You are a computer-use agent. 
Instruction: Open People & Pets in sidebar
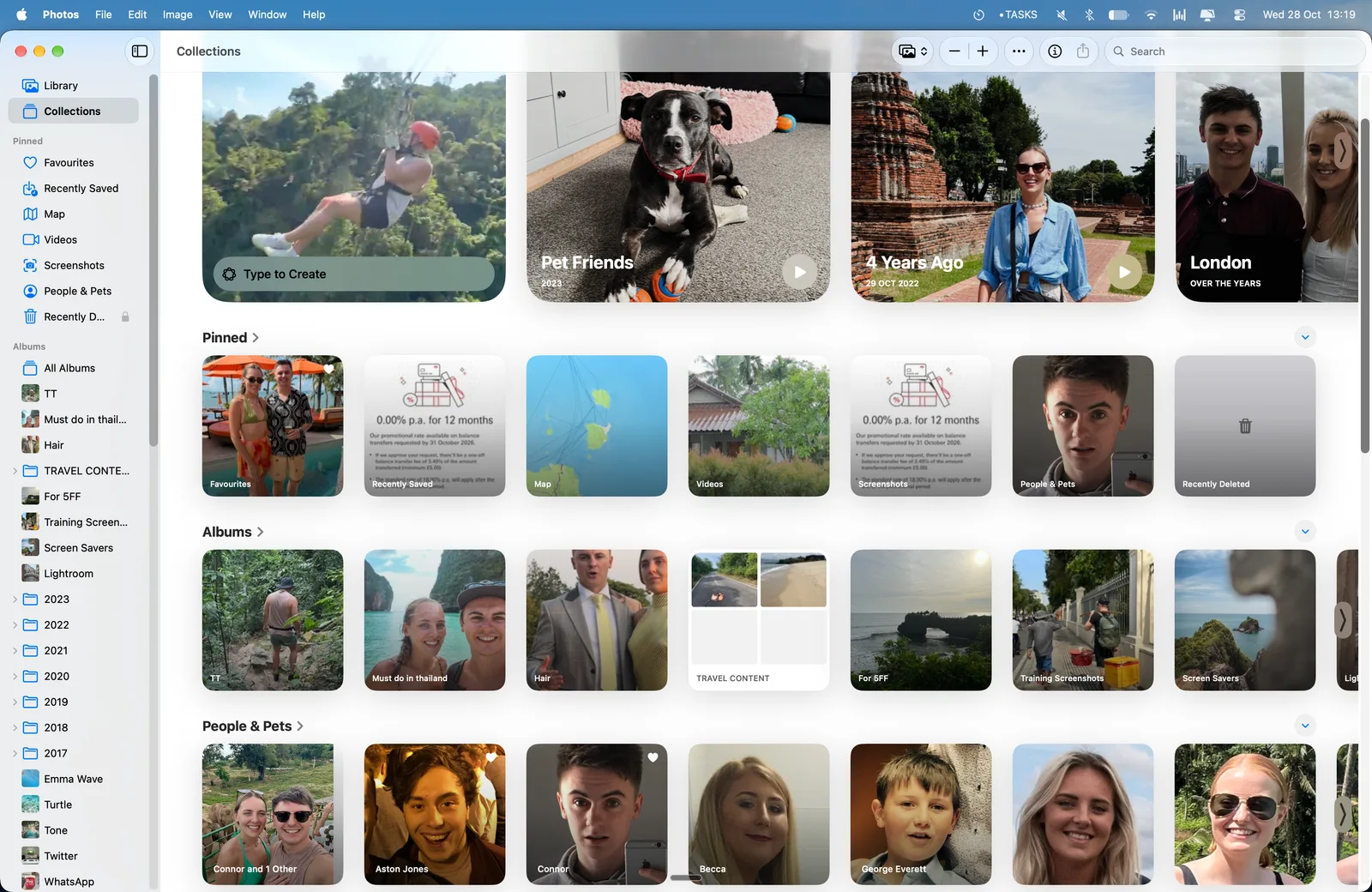point(73,292)
